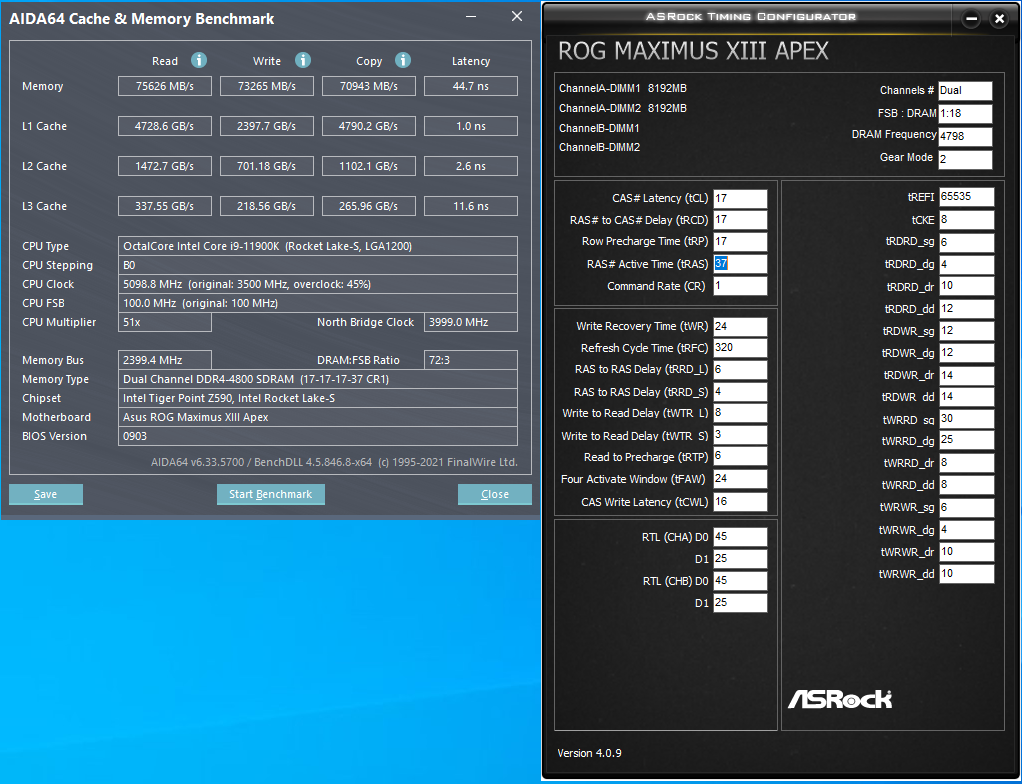
Task: Click the Memory Write value 73265 MB/s
Action: (x=267, y=86)
